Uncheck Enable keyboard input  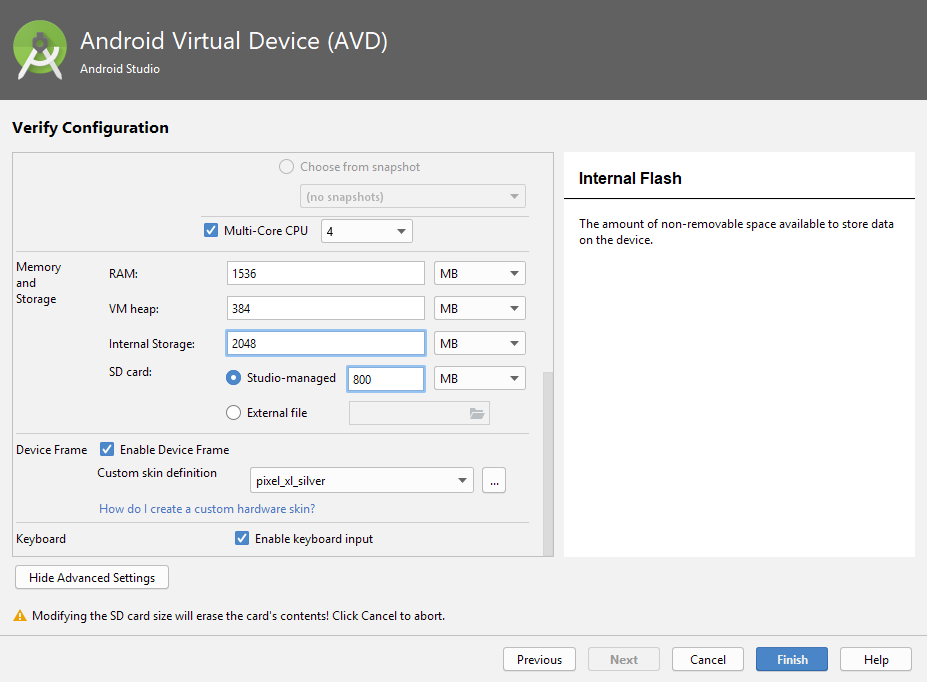click(241, 539)
